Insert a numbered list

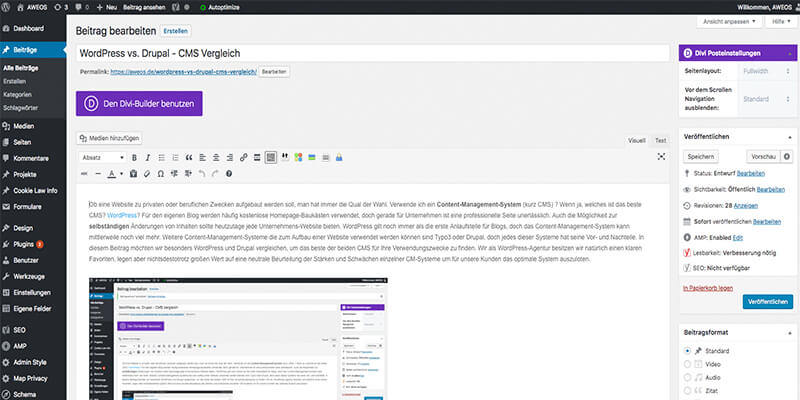(x=176, y=158)
